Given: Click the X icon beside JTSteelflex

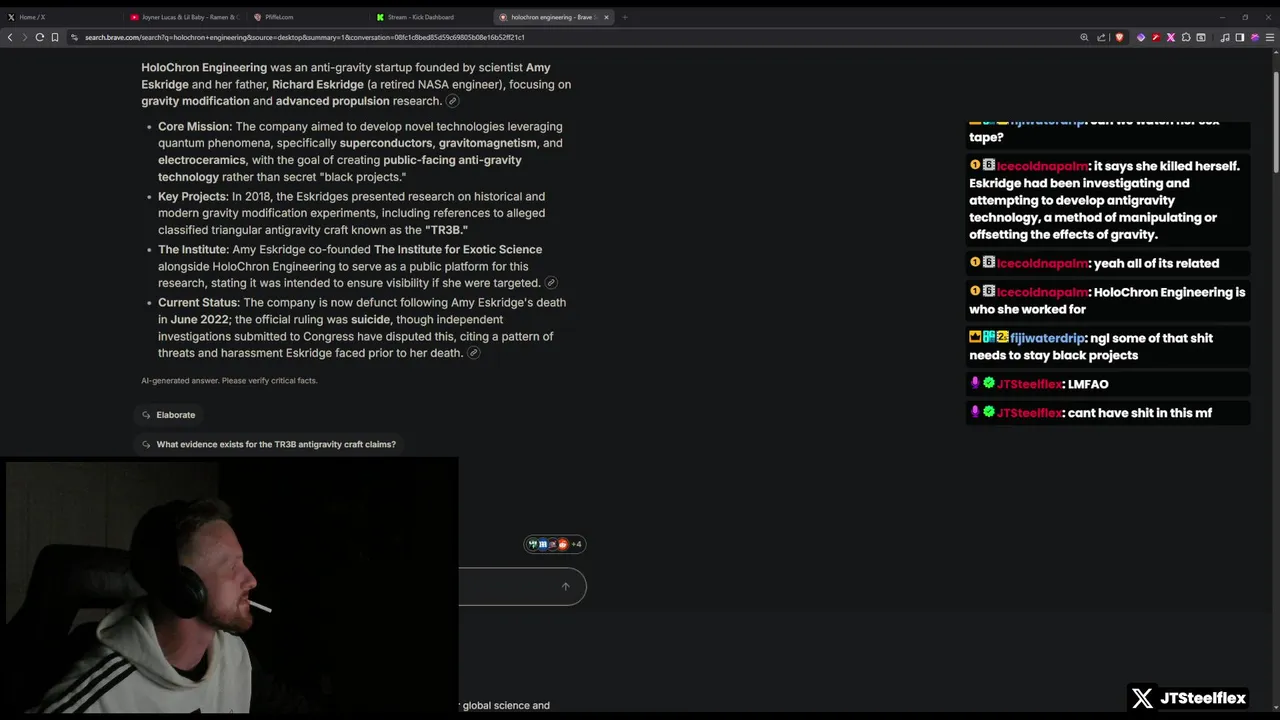Looking at the screenshot, I should point(1142,698).
